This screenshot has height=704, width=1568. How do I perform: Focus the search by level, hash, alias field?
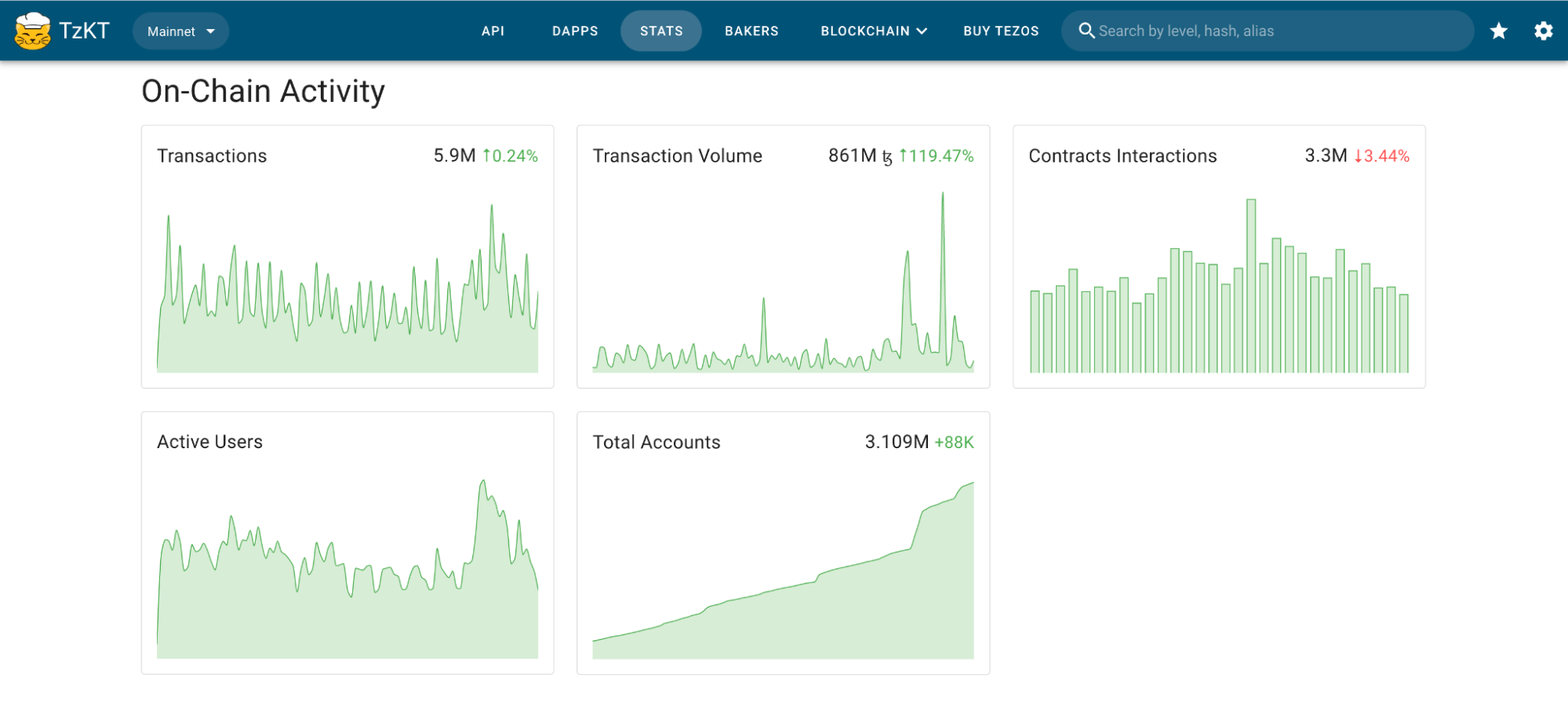(1279, 31)
